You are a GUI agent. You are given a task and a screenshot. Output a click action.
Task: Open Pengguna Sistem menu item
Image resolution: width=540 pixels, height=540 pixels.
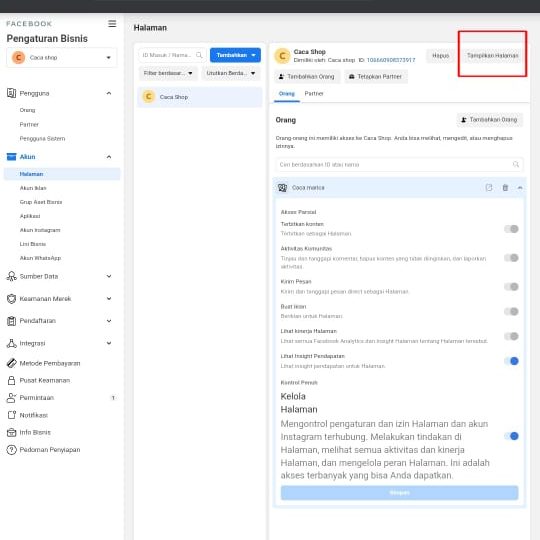tap(42, 138)
